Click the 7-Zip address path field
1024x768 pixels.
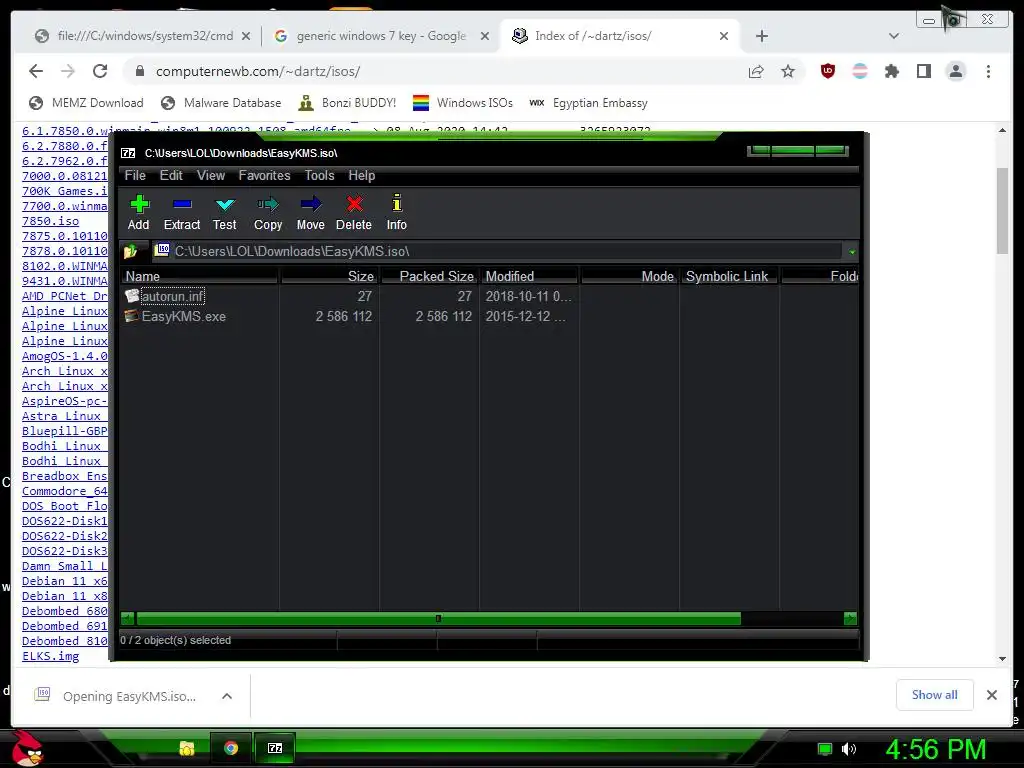point(496,251)
